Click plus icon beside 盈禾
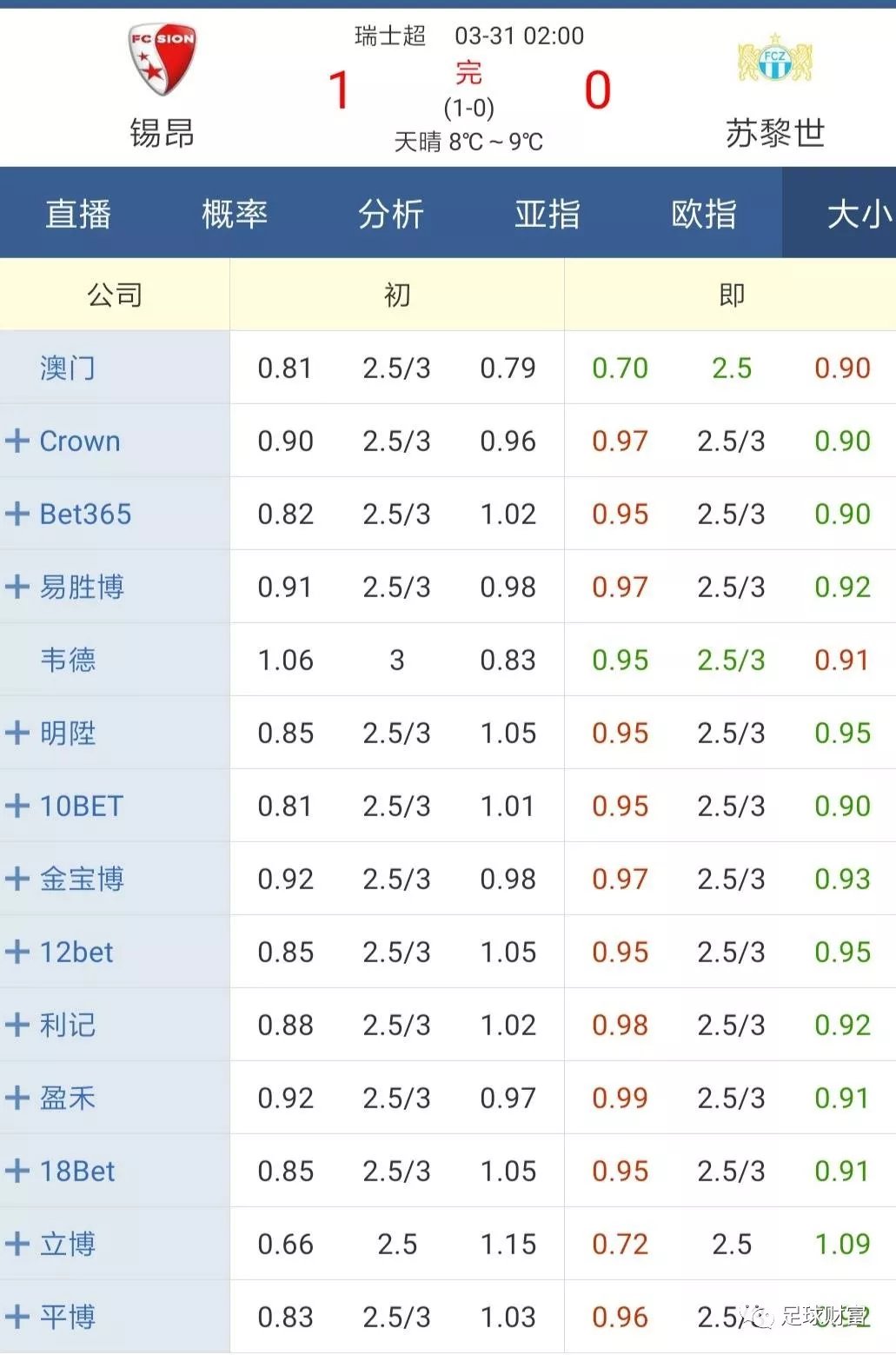The image size is (896, 1355). (x=17, y=1098)
